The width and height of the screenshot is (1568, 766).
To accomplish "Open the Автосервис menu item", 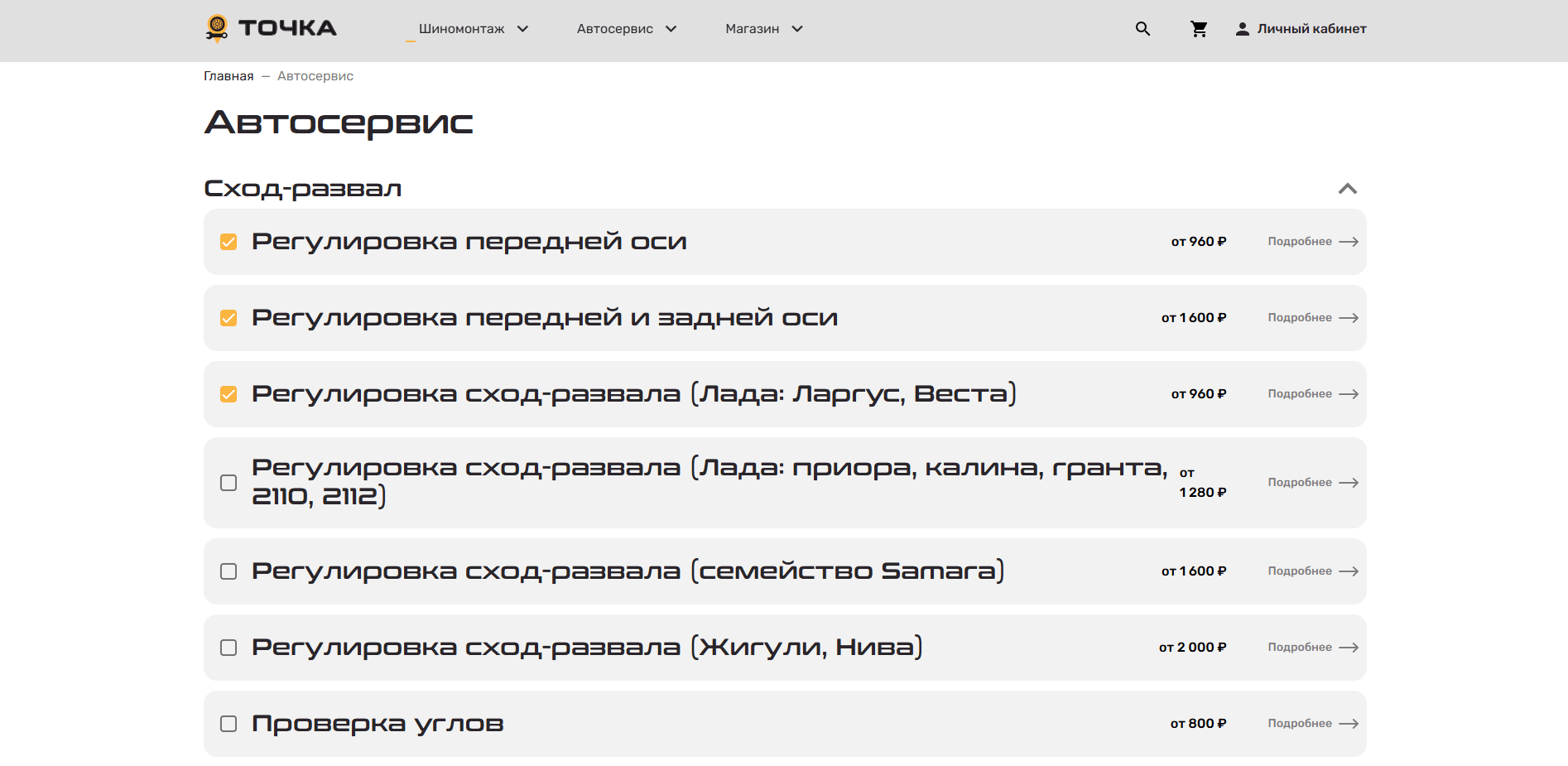I will coord(614,29).
